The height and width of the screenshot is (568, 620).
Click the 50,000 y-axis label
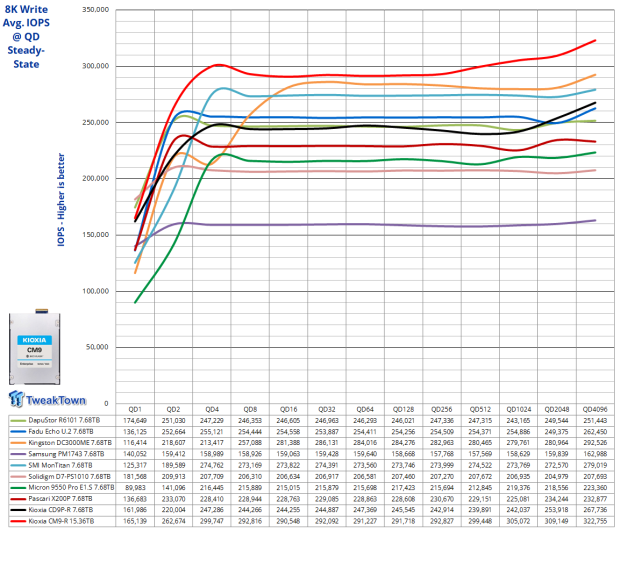click(97, 347)
